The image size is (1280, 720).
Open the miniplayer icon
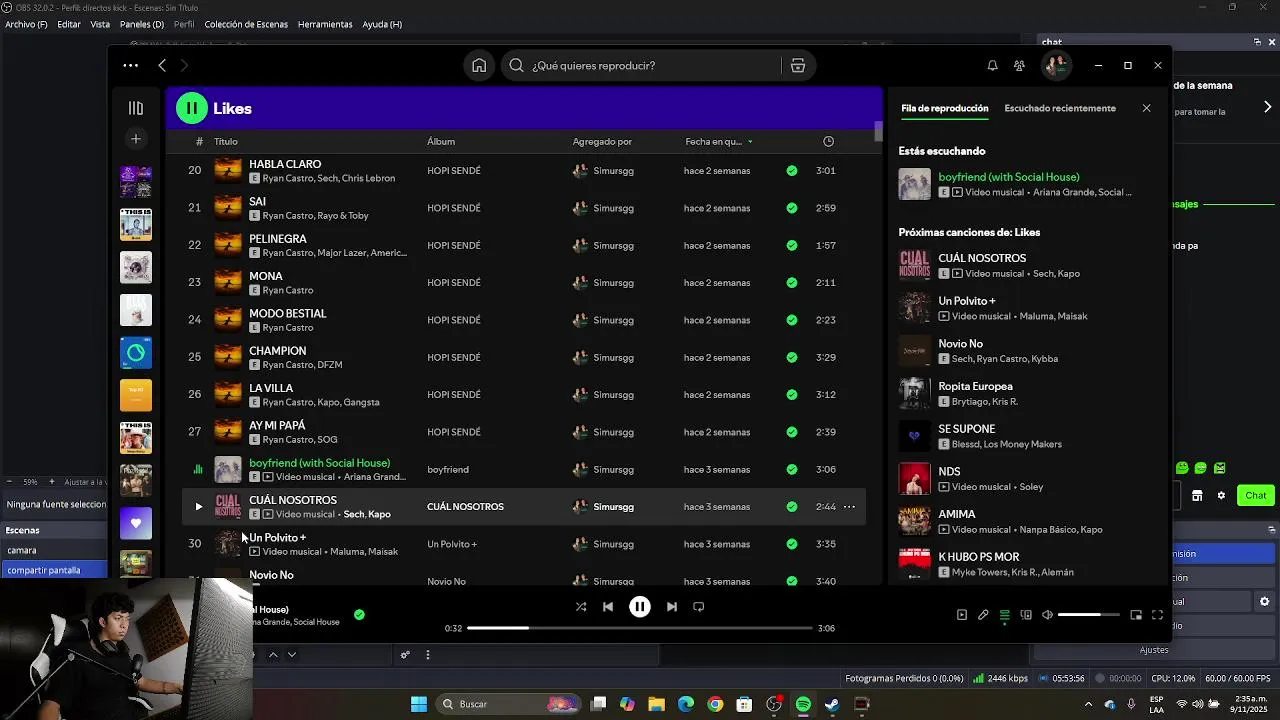click(1136, 615)
